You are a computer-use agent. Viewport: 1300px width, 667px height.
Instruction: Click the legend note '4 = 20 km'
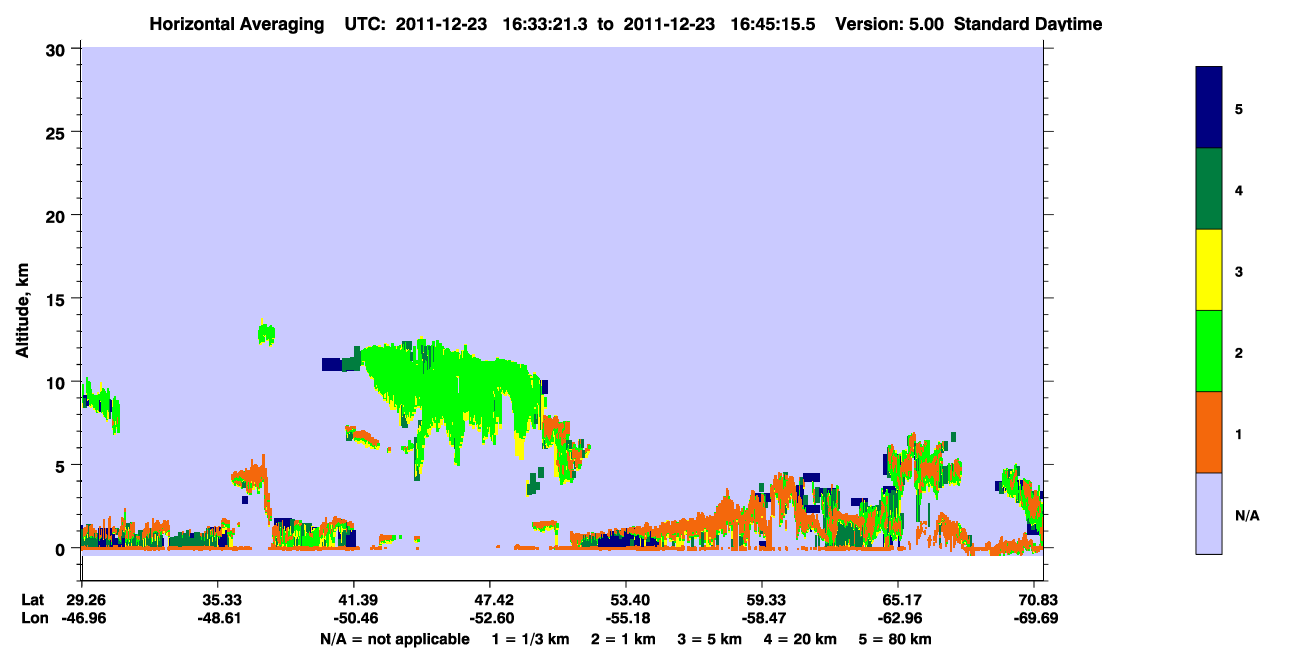pyautogui.click(x=800, y=639)
